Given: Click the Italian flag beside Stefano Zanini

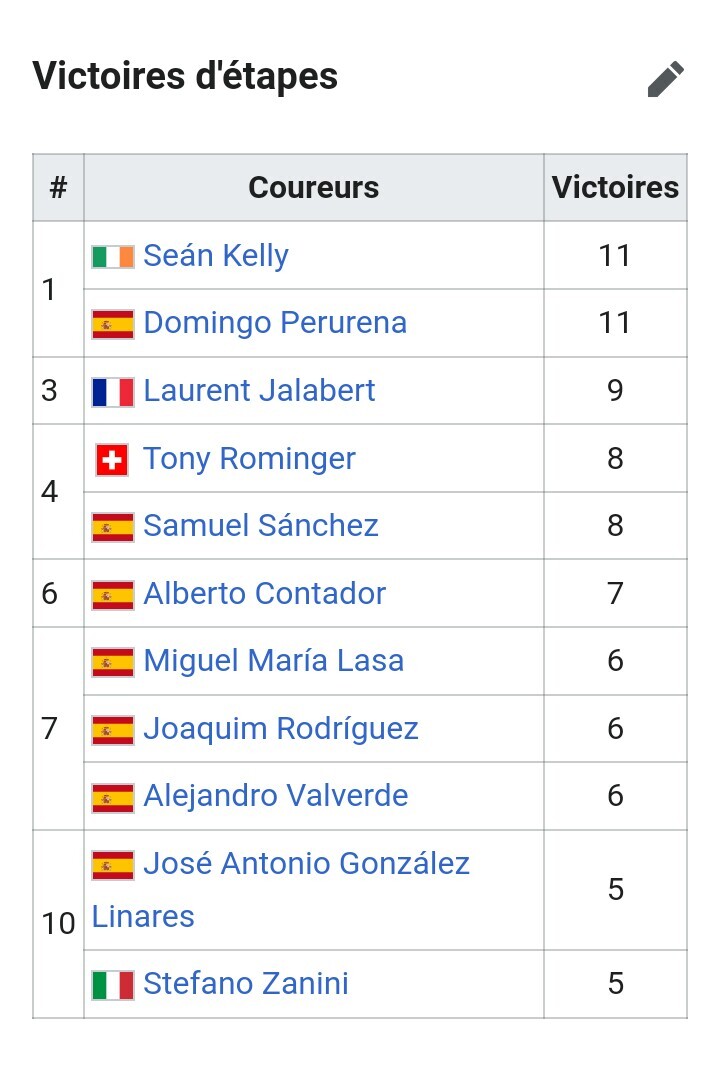Looking at the screenshot, I should point(113,985).
